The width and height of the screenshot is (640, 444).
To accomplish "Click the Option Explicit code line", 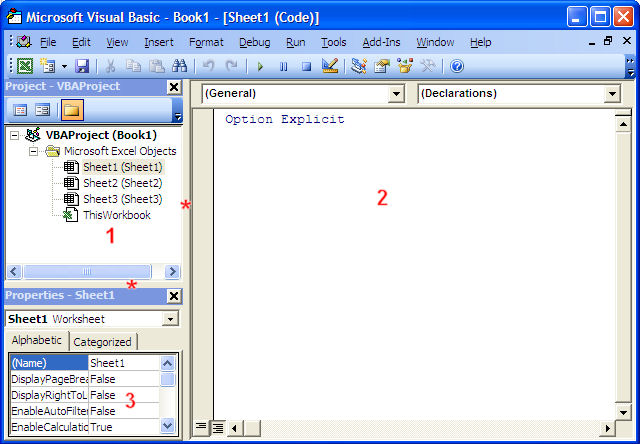I will coord(284,119).
